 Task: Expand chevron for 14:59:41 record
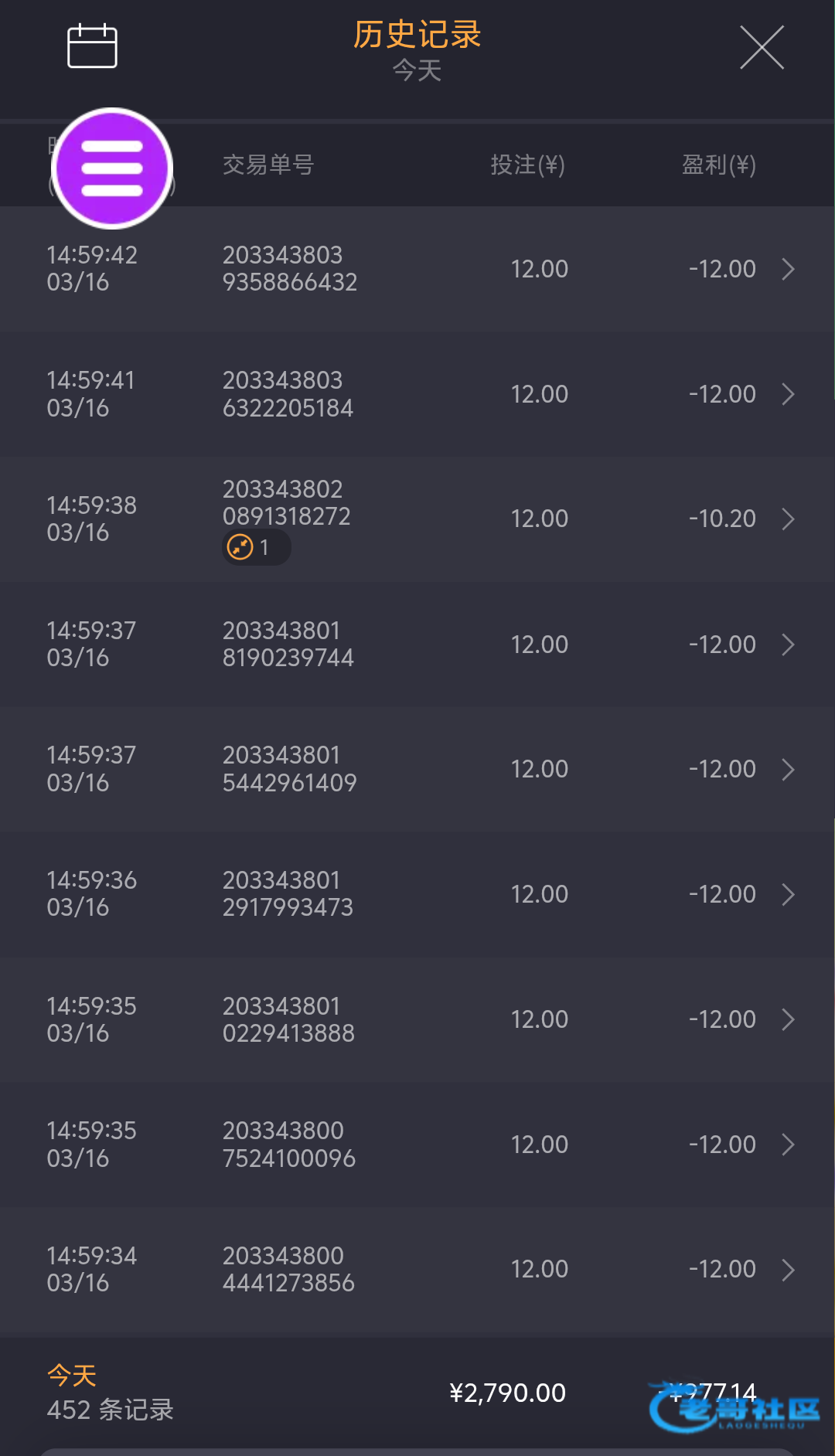(x=788, y=394)
